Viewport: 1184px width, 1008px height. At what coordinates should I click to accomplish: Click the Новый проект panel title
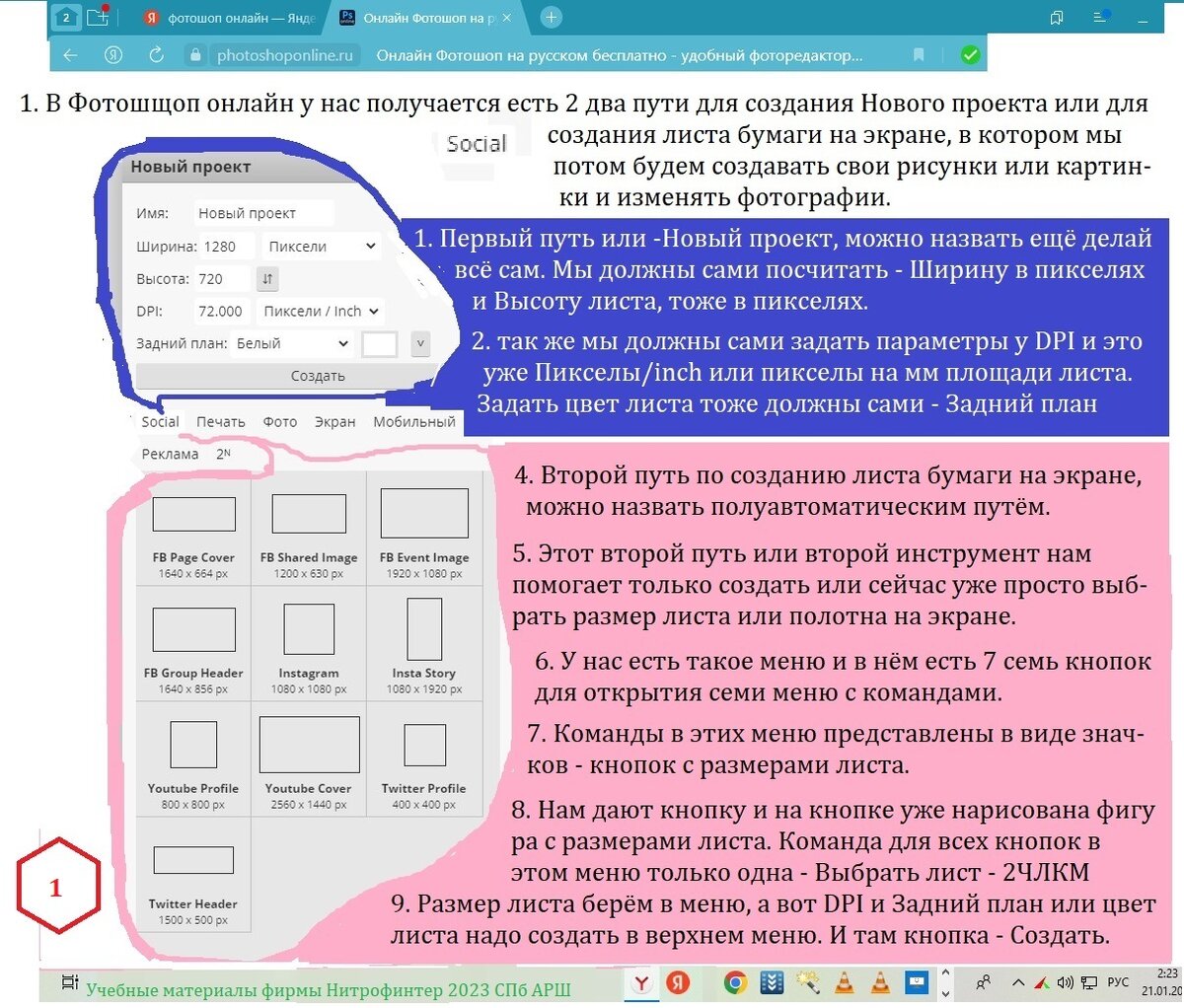(190, 167)
